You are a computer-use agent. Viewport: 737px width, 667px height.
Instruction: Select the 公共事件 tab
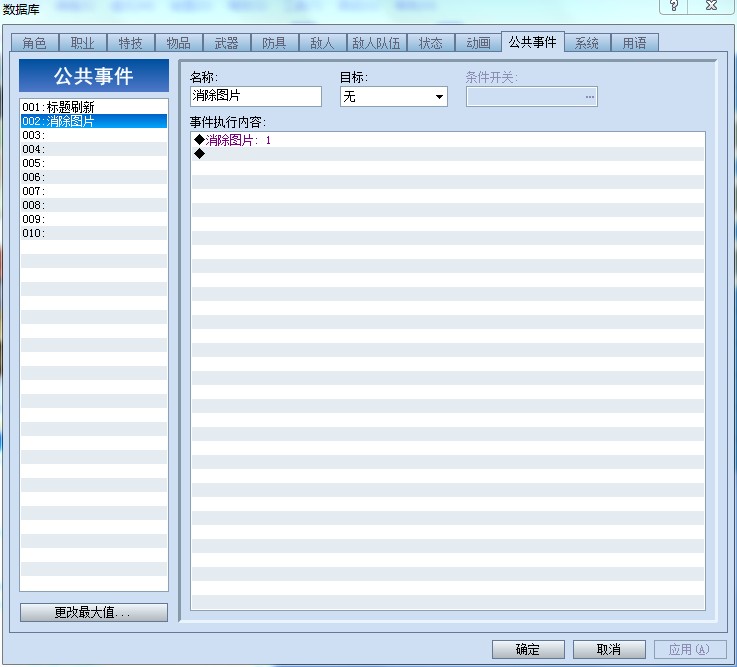click(x=533, y=42)
